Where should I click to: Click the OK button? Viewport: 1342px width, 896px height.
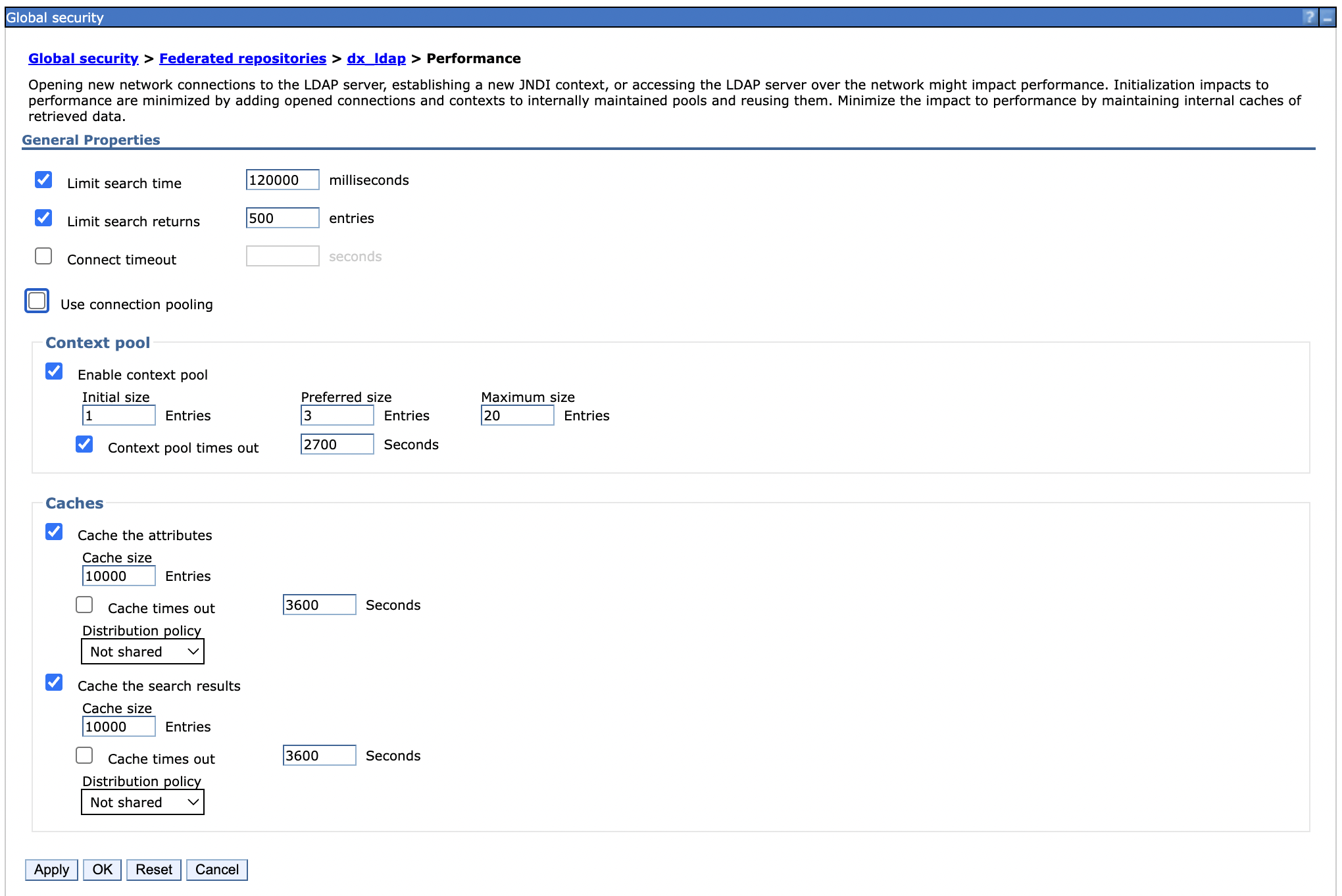pos(102,870)
